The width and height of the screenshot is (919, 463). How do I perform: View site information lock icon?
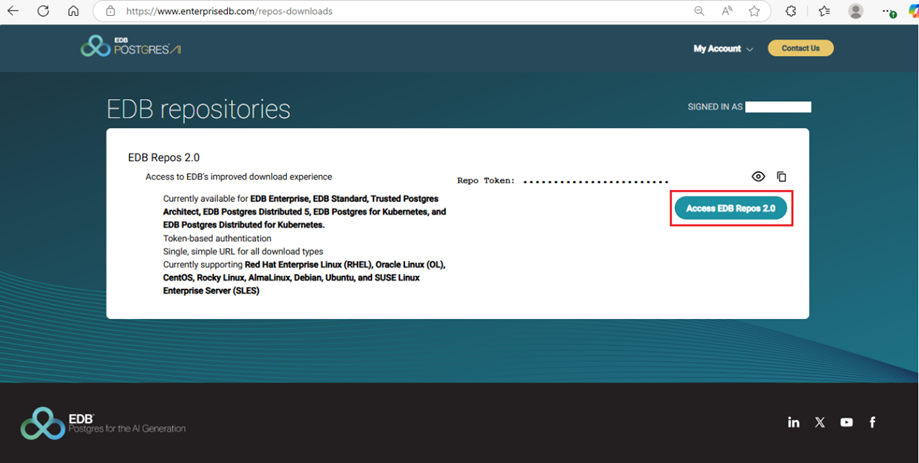click(110, 11)
